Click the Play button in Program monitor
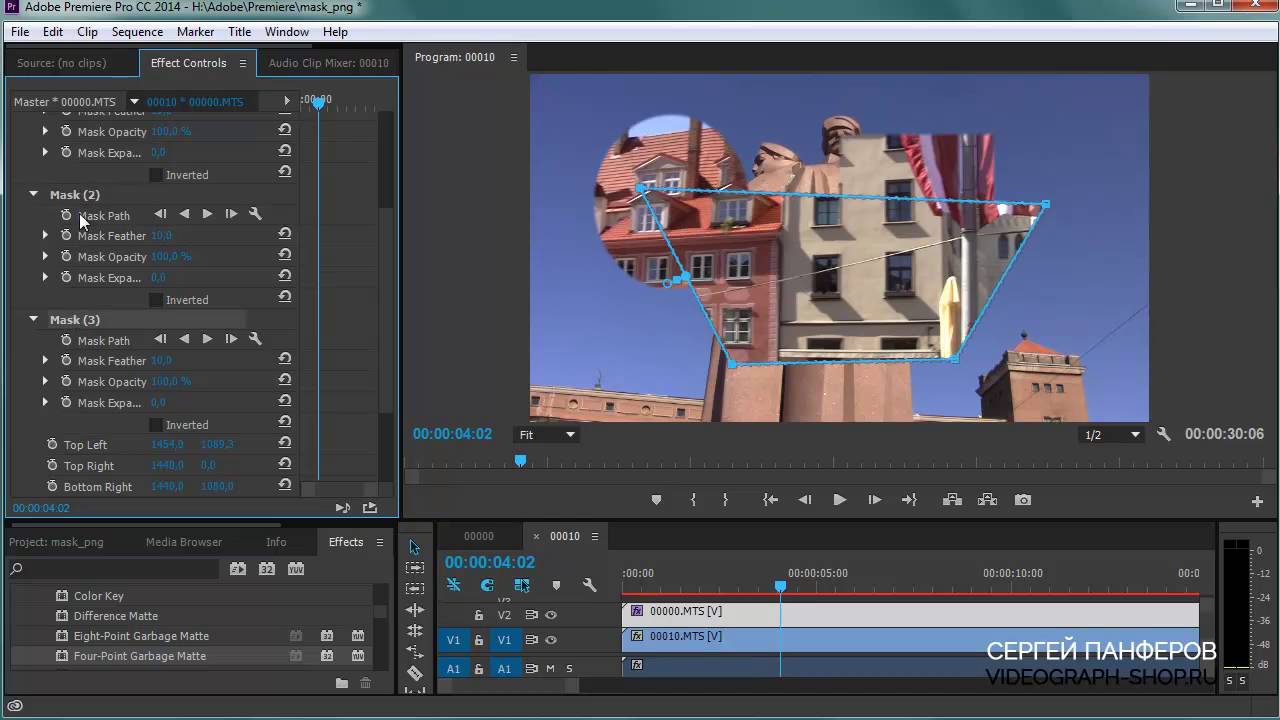 point(839,500)
